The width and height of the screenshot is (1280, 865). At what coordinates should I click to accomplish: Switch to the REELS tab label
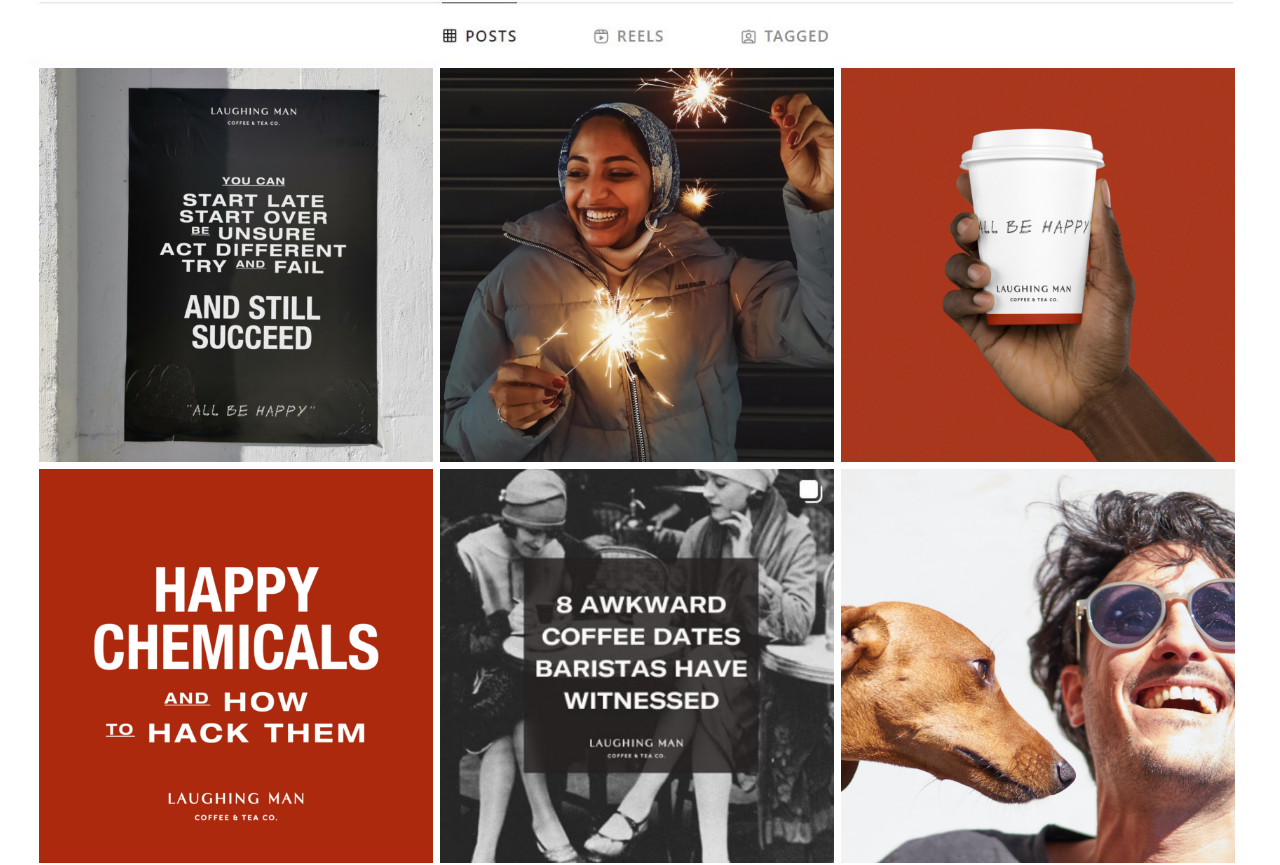pos(640,36)
